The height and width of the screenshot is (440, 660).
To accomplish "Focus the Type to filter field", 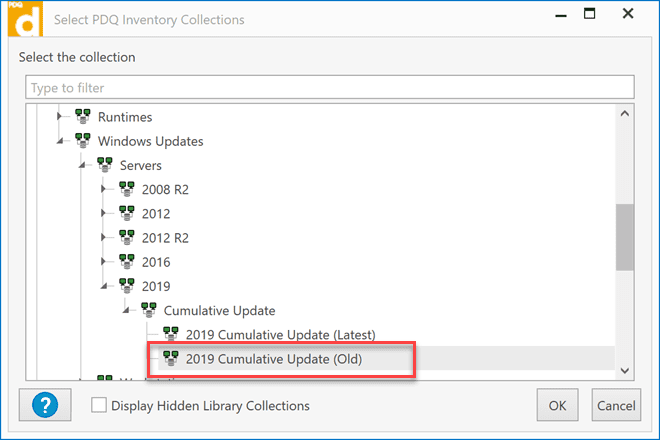I will (x=330, y=88).
